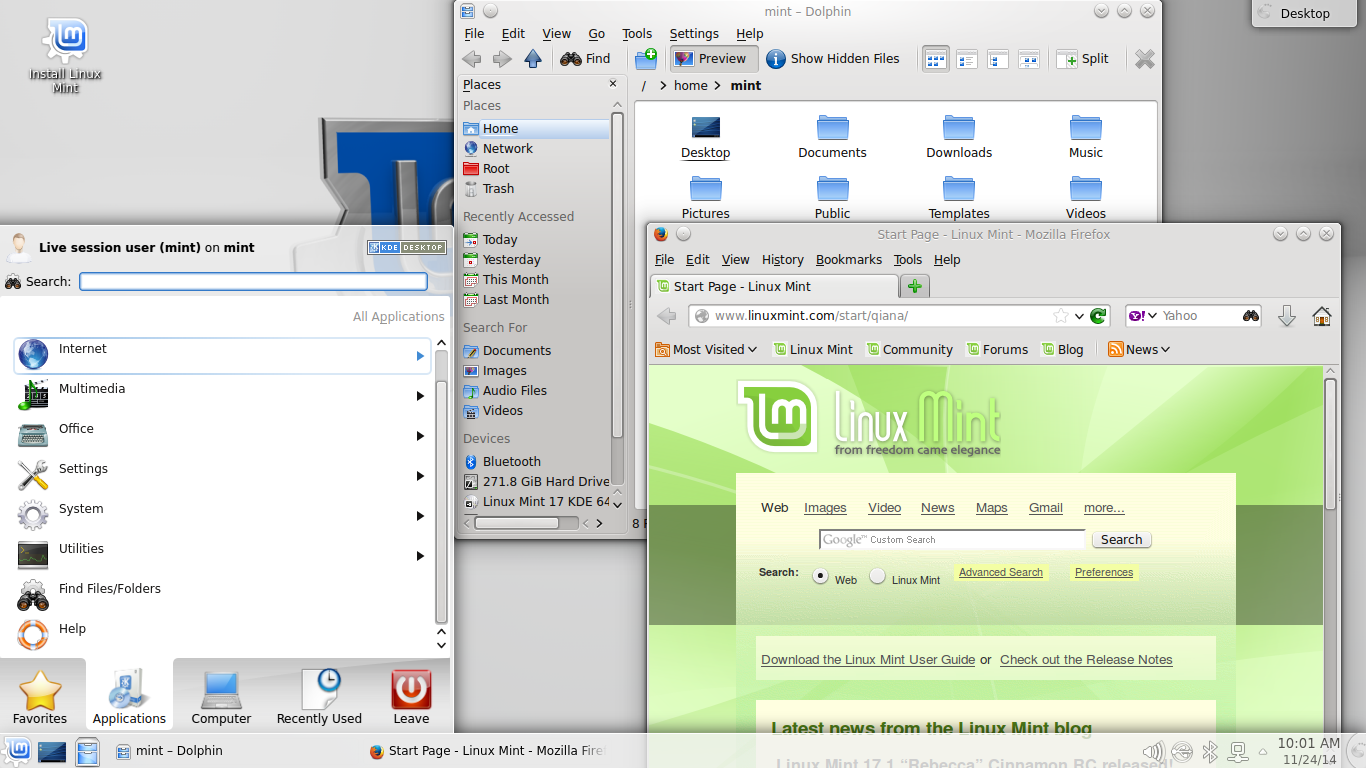Expand Utilities category in KDE menu
The width and height of the screenshot is (1366, 768).
point(222,555)
